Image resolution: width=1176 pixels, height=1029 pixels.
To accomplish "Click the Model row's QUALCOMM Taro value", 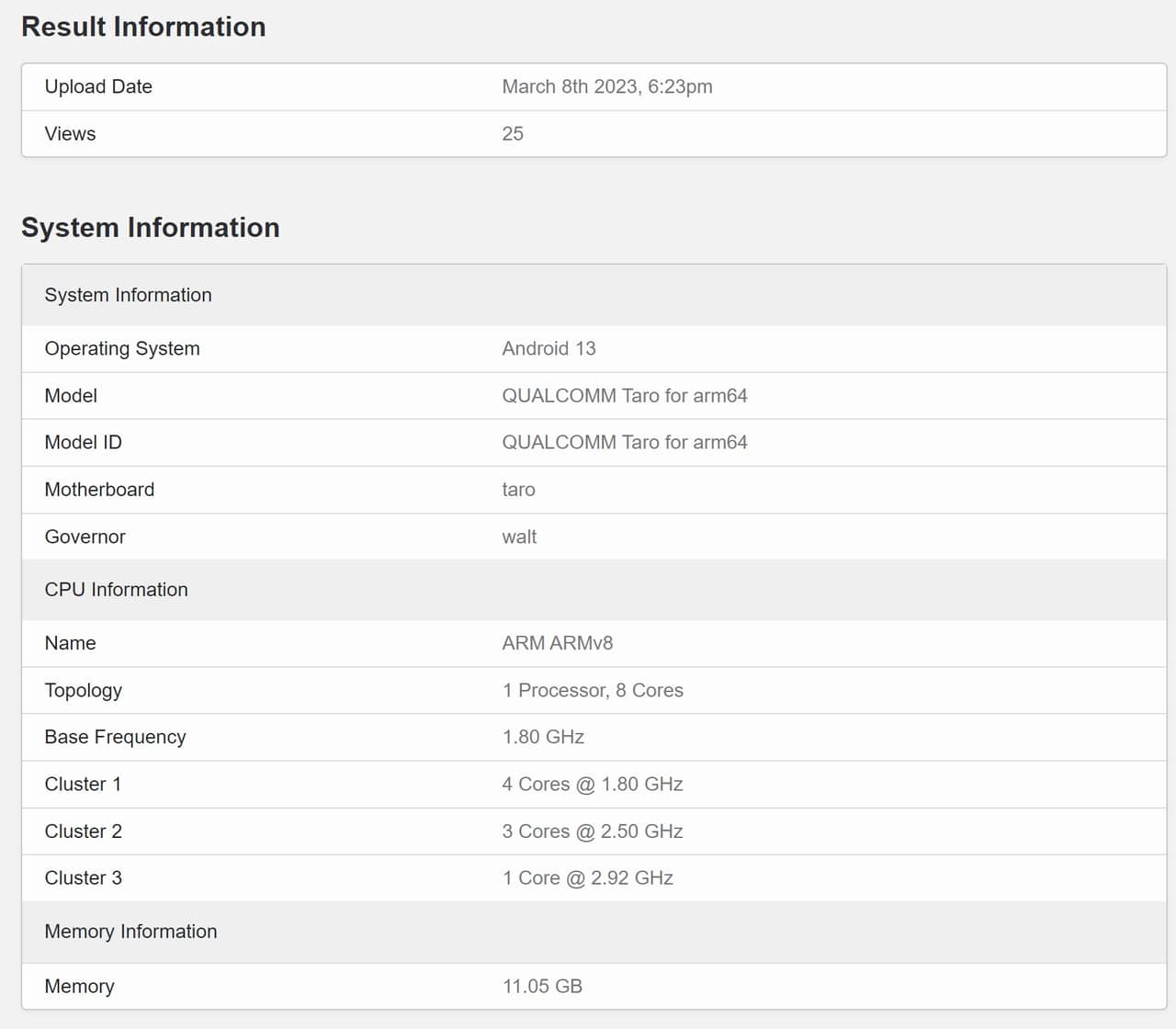I will (624, 396).
